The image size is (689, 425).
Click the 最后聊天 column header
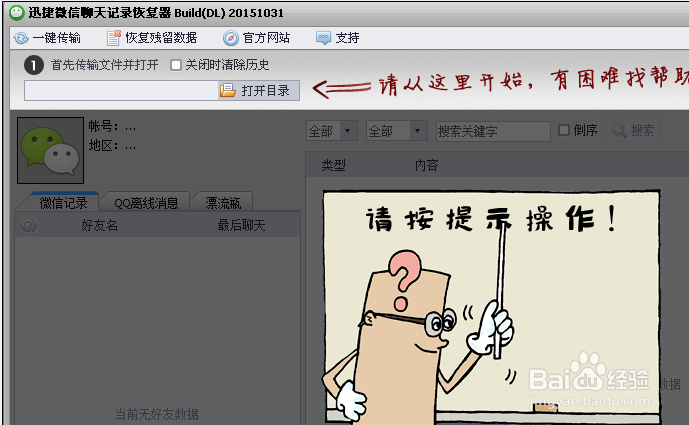[x=241, y=225]
